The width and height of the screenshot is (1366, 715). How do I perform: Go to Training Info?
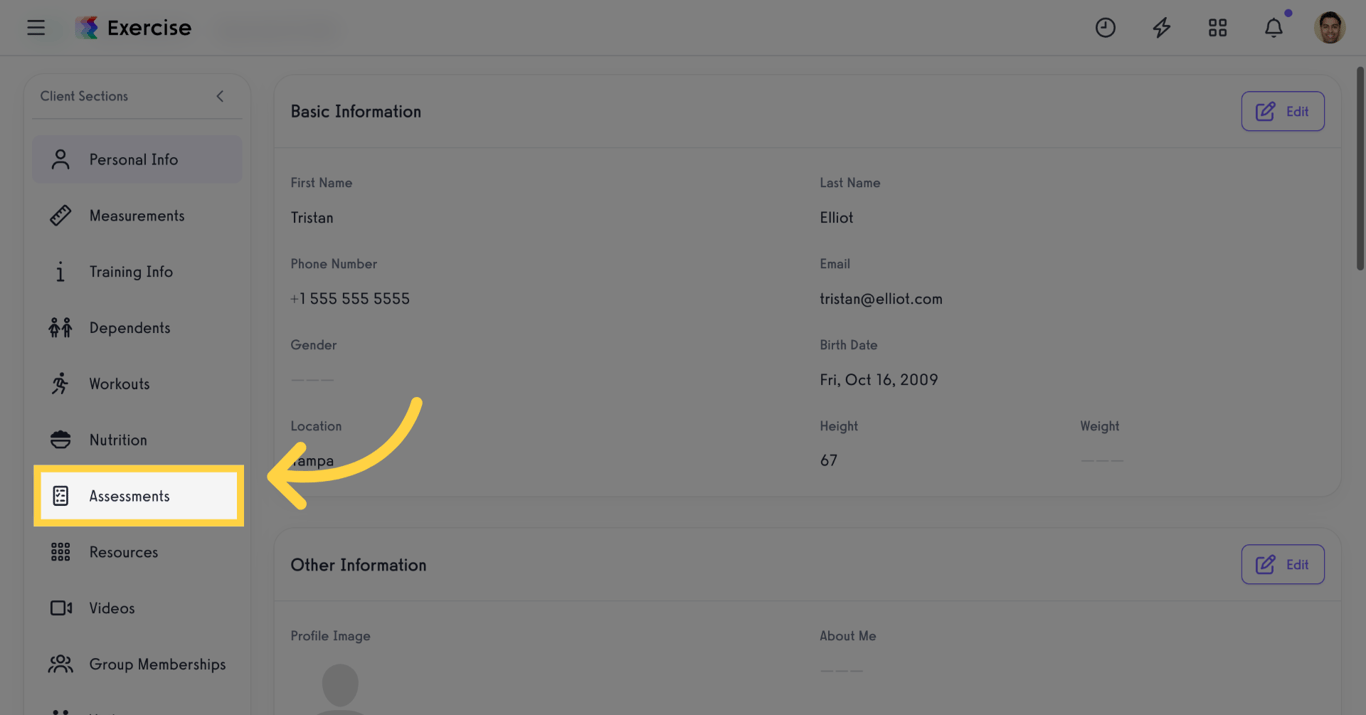pyautogui.click(x=131, y=272)
